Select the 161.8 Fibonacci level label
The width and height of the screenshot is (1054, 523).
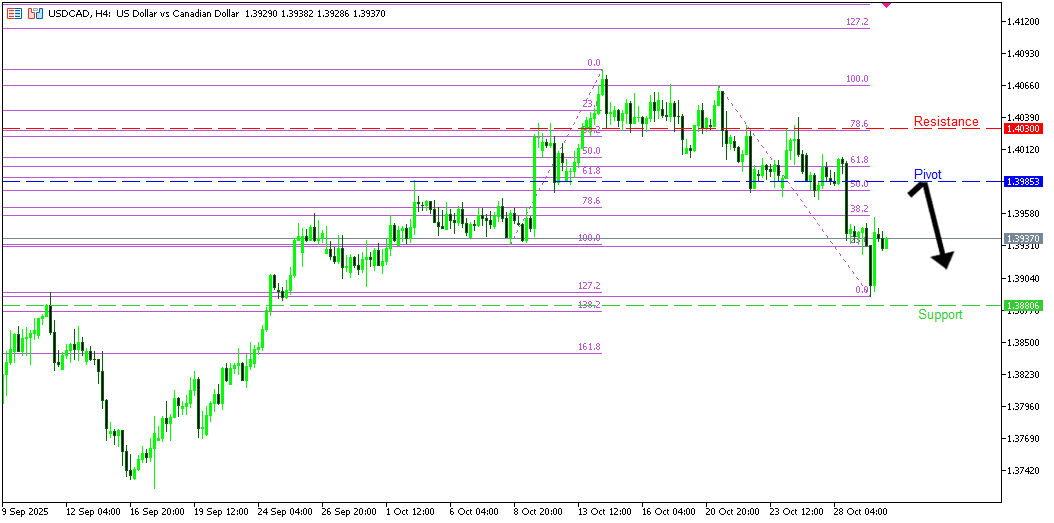pyautogui.click(x=589, y=347)
